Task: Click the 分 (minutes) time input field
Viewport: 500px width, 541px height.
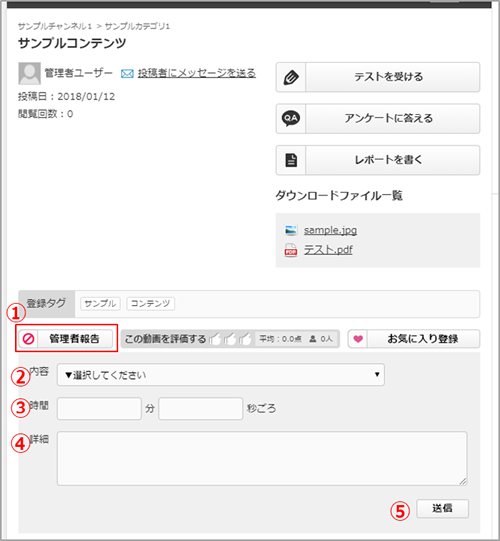Action: pyautogui.click(x=99, y=408)
